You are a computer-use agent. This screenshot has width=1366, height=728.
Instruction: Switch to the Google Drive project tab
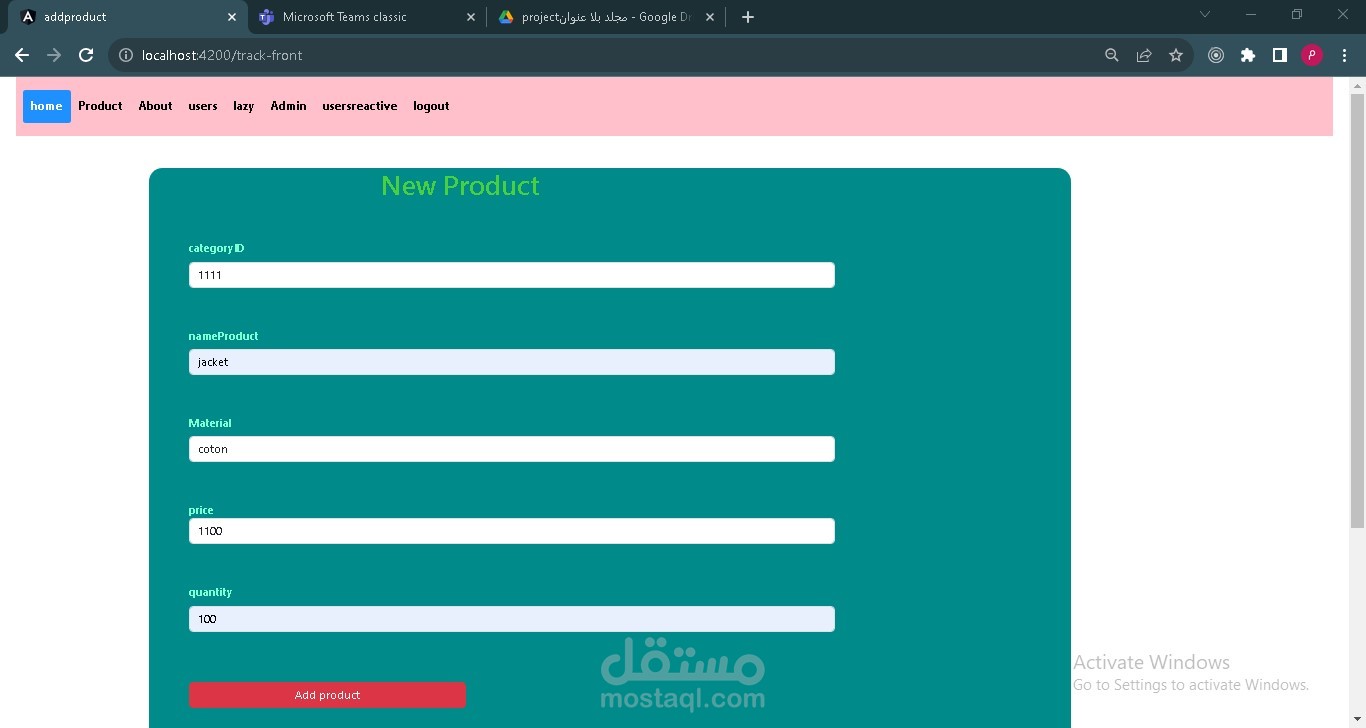coord(607,17)
